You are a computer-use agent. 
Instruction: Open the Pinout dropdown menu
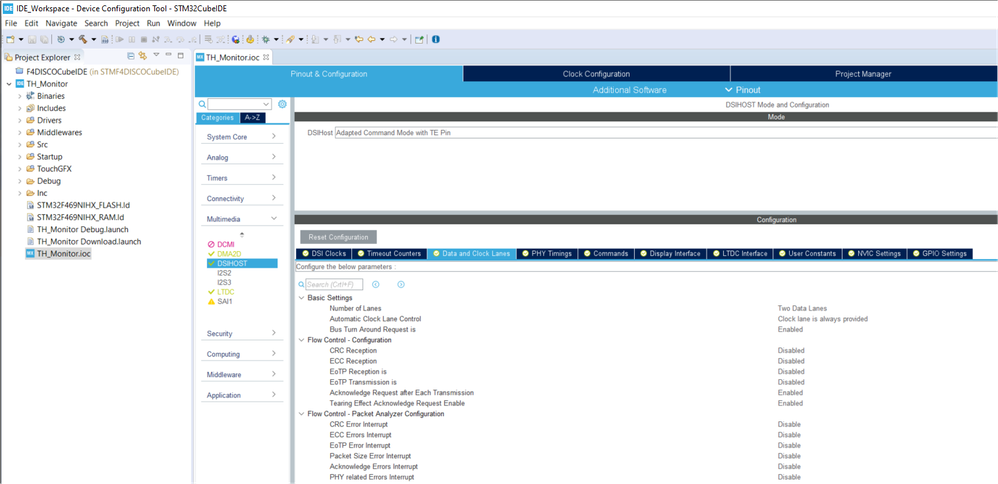pos(743,90)
